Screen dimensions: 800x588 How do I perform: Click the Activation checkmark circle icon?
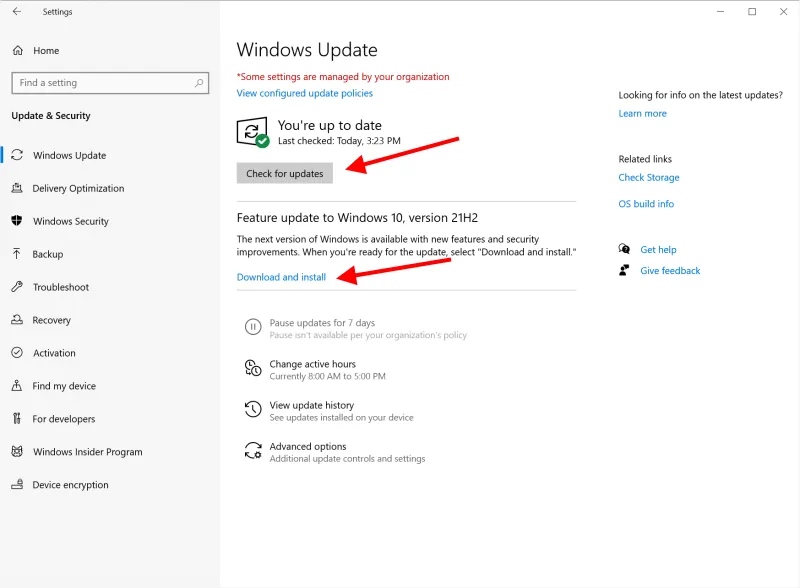[17, 352]
